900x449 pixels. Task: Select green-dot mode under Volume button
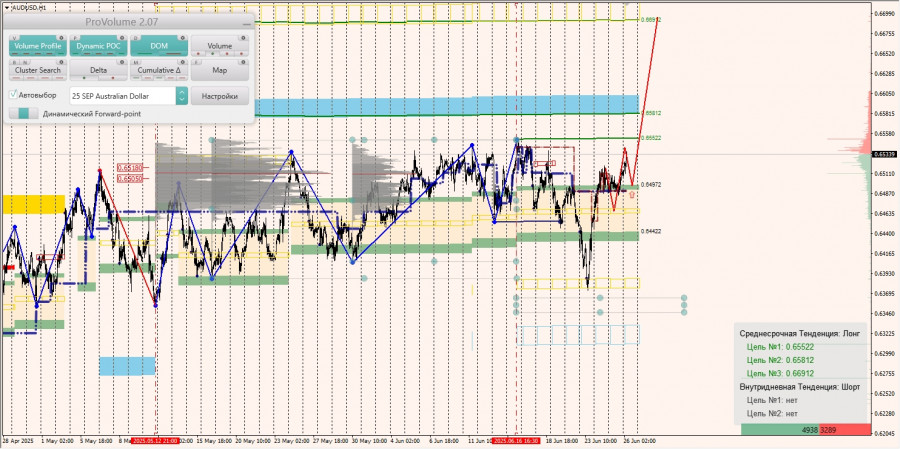pyautogui.click(x=212, y=53)
